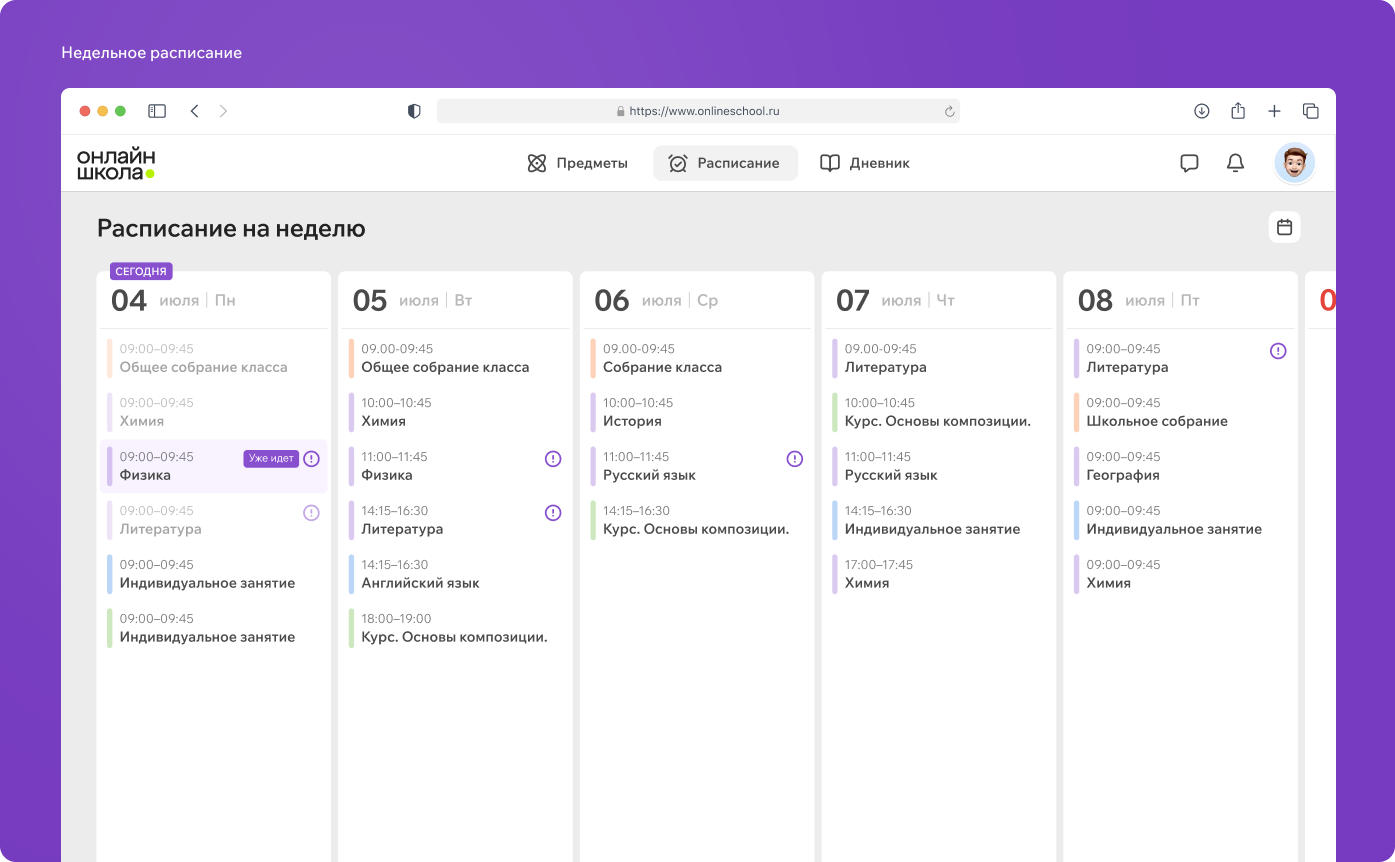The width and height of the screenshot is (1395, 862).
Task: Click alert icon on Tuesday's Физика lesson
Action: pyautogui.click(x=553, y=459)
